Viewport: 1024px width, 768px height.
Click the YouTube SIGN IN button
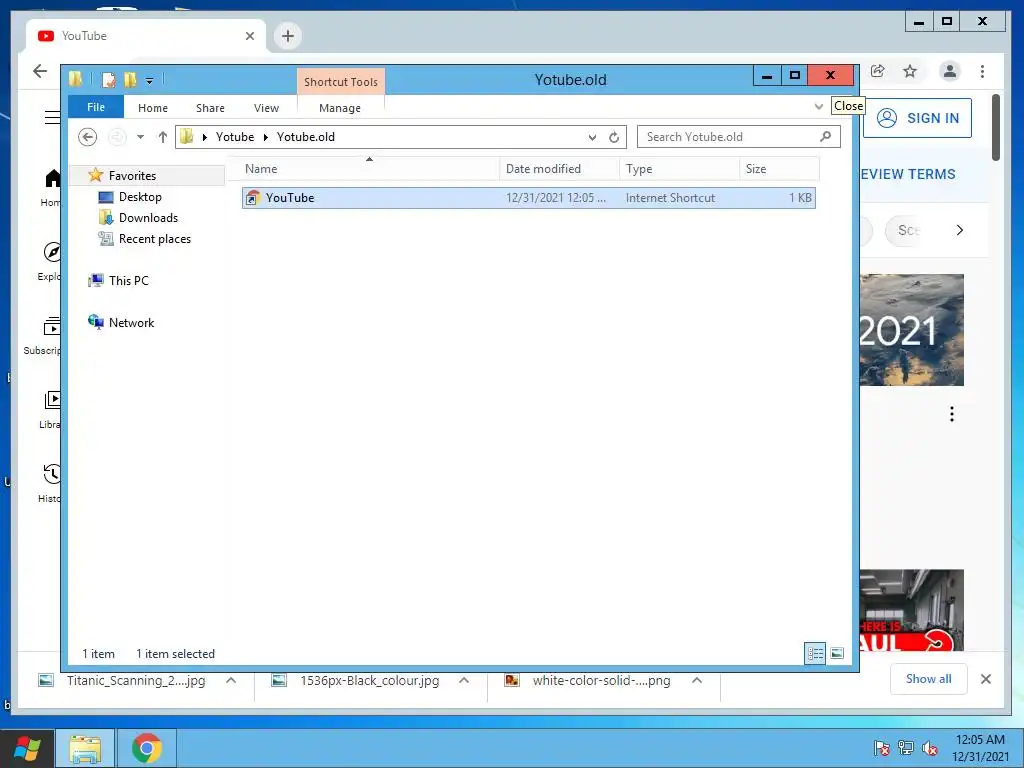click(x=918, y=118)
